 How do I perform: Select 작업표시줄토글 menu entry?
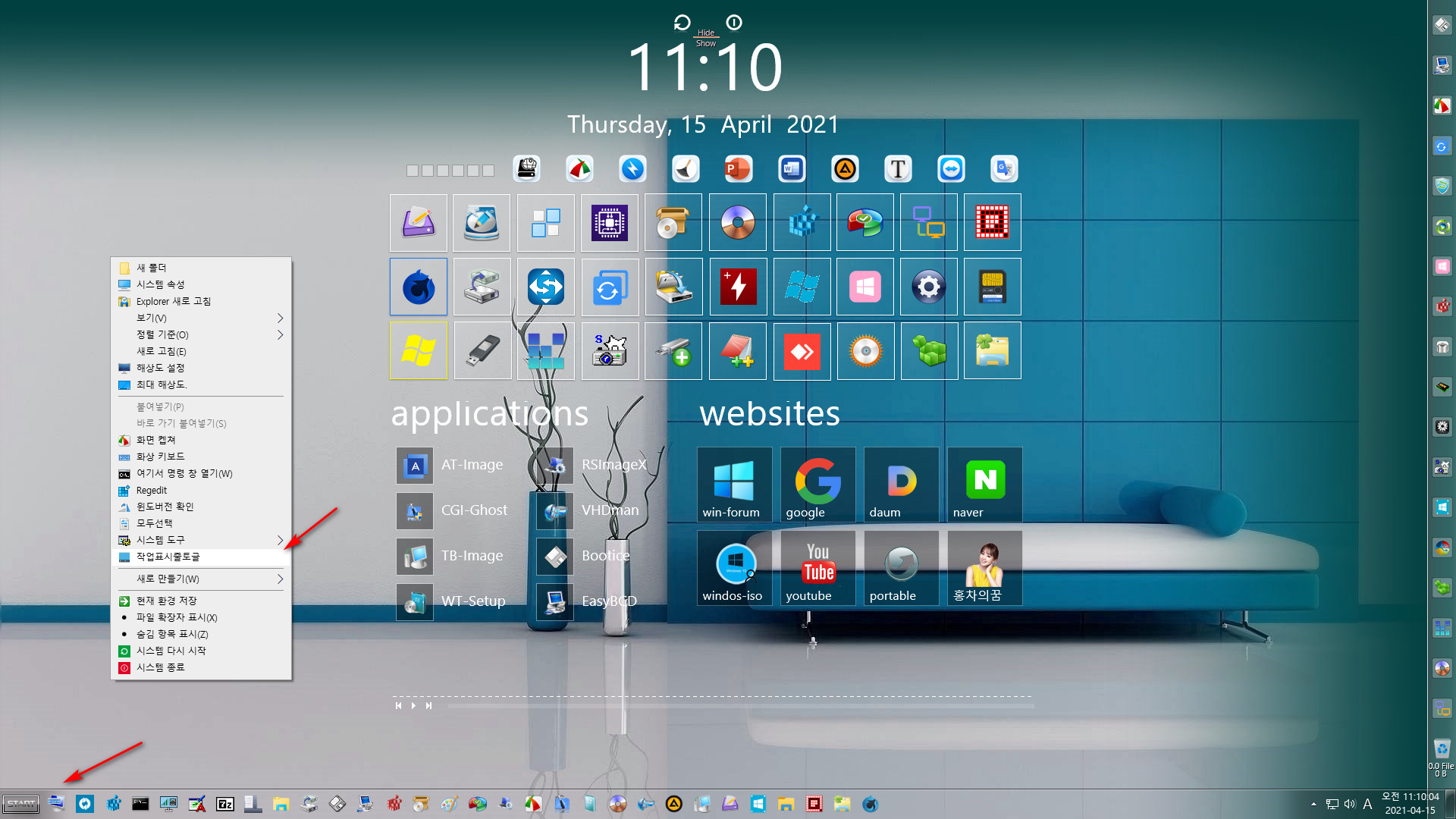[x=201, y=557]
